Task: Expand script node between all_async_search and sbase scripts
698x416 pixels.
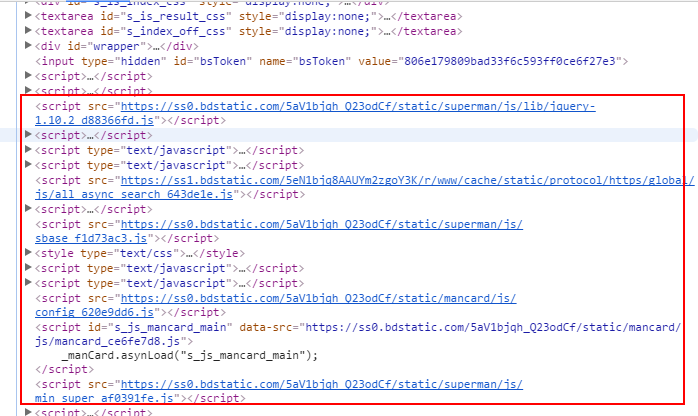Action: point(28,208)
